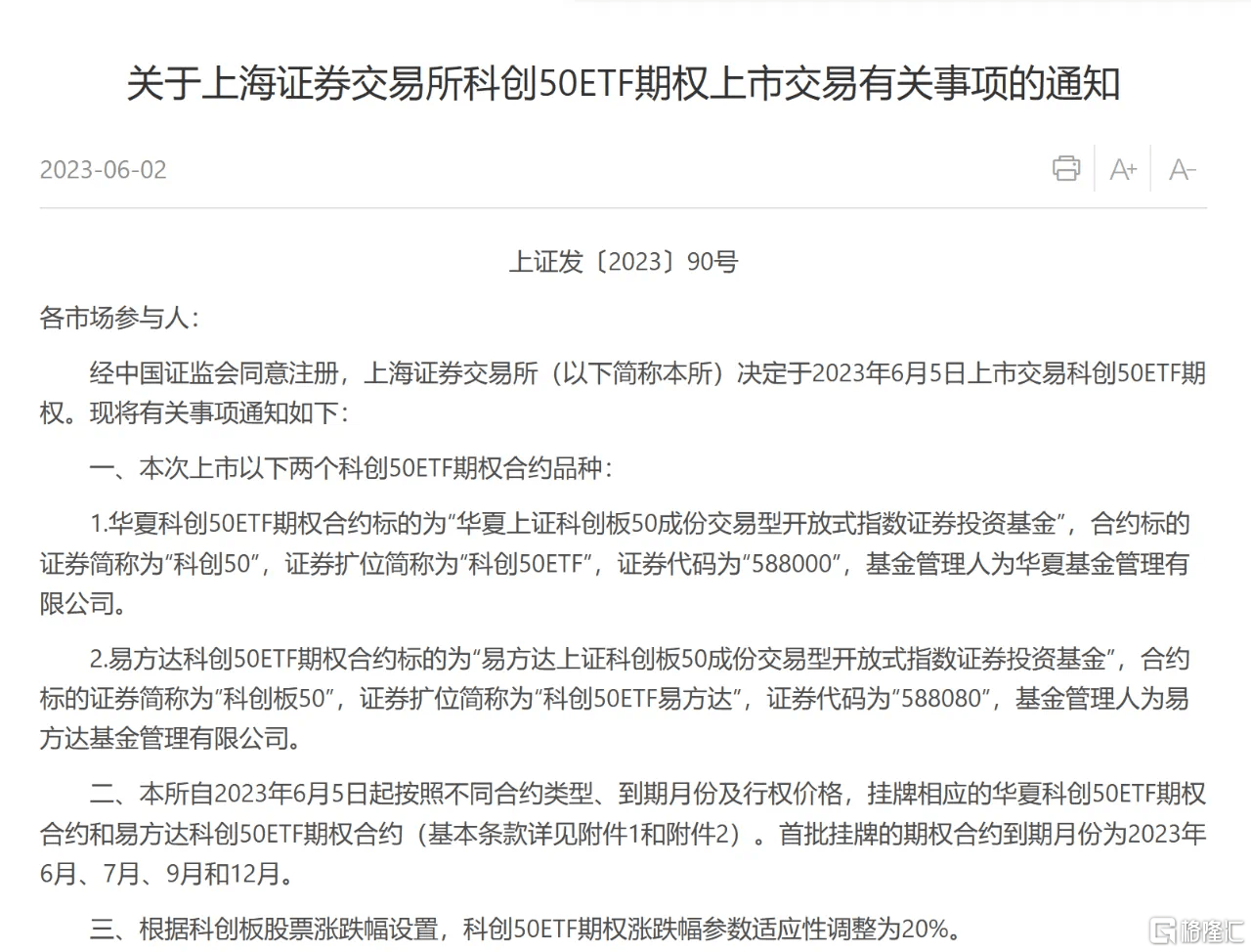Click the publication date 2023-06-02
This screenshot has width=1251, height=952.
103,170
